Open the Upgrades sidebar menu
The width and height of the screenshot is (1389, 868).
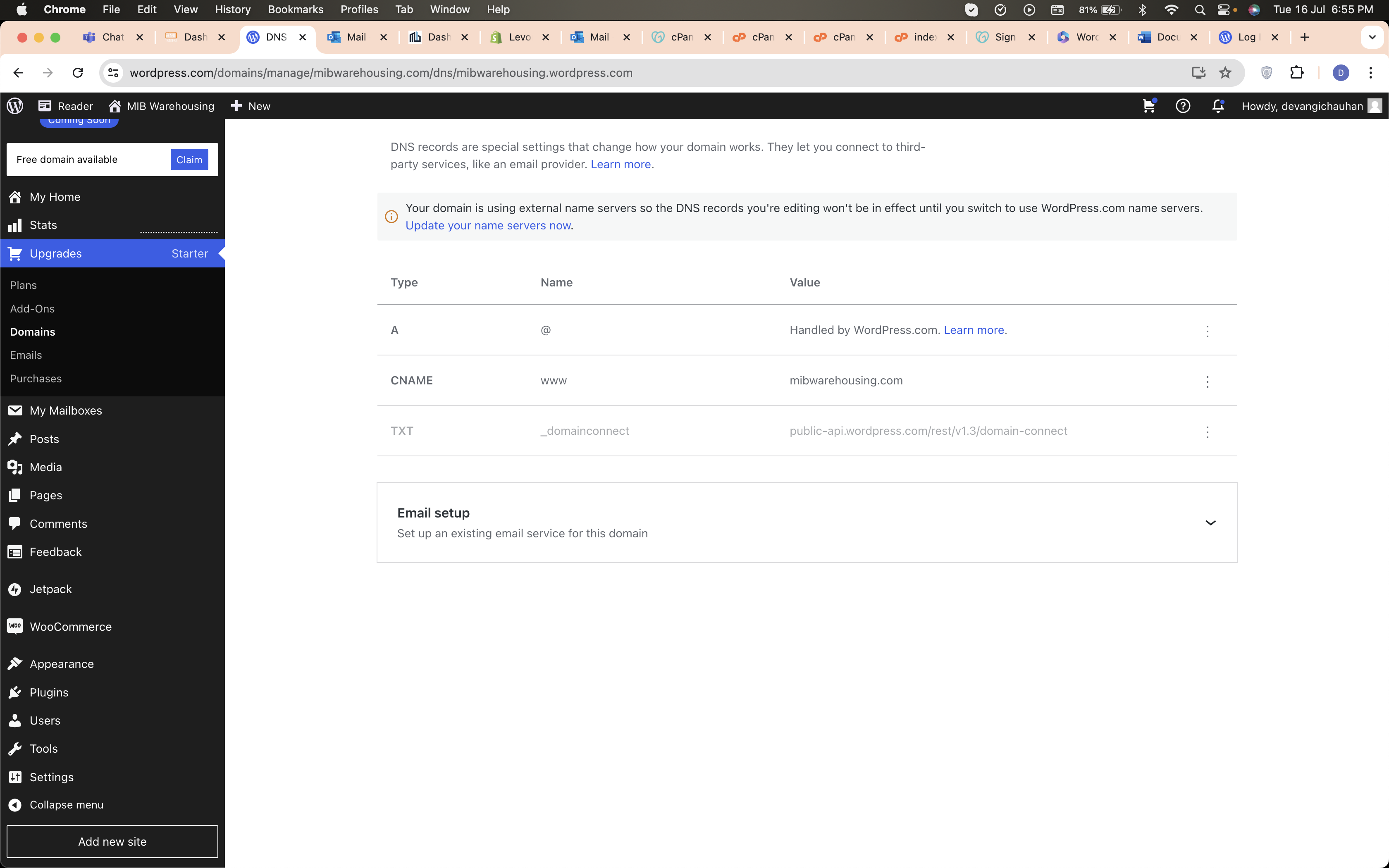click(x=112, y=253)
